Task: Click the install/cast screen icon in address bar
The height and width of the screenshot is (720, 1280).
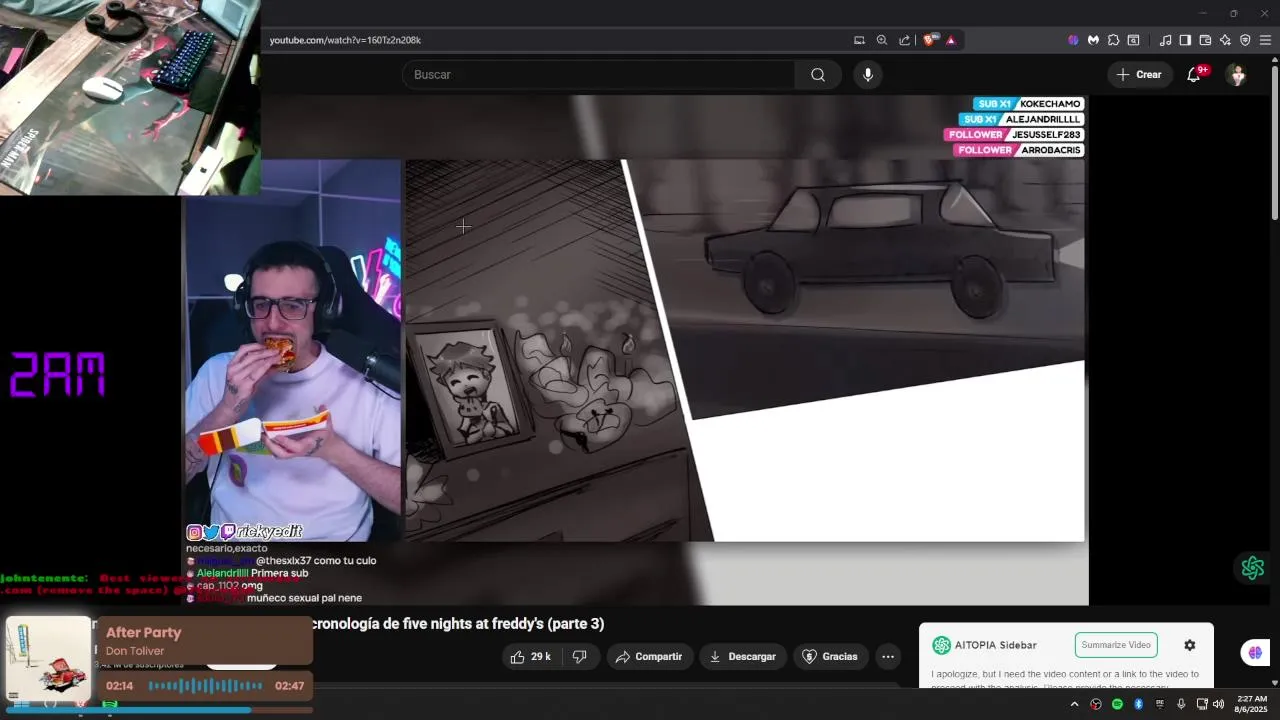Action: click(859, 40)
